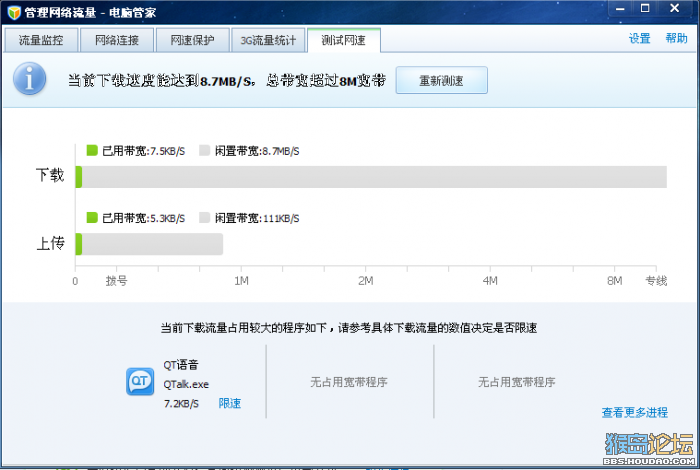Click the 专线 axis label
The width and height of the screenshot is (700, 470).
click(x=656, y=281)
